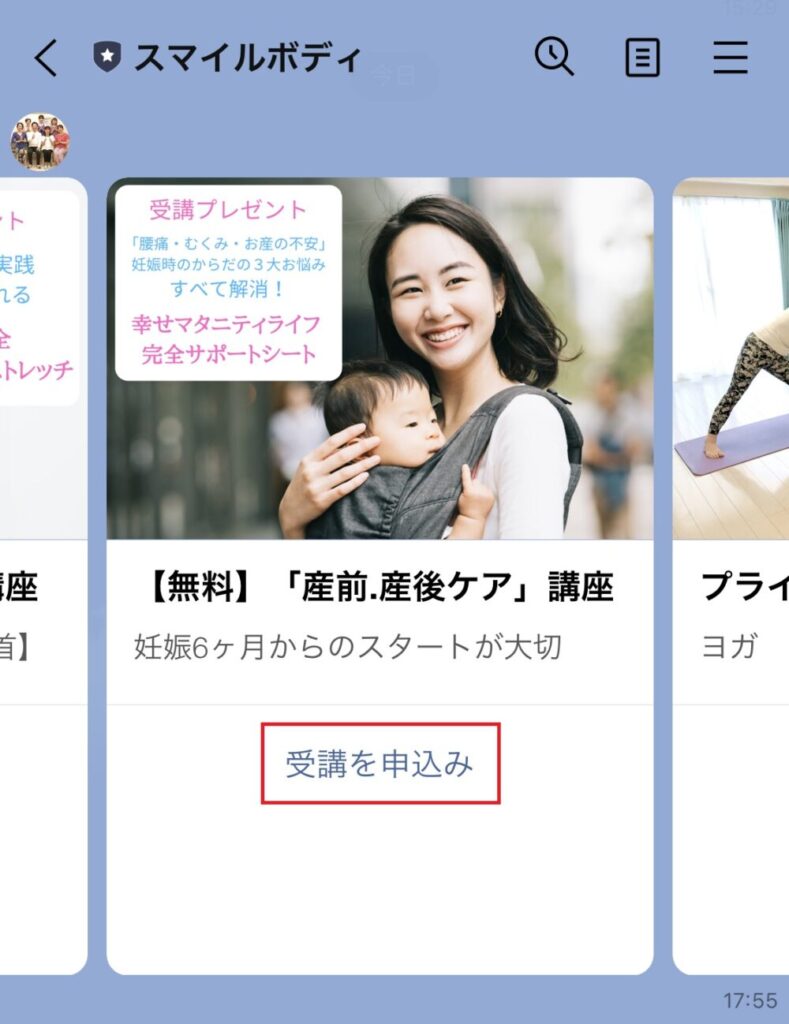Open the notes list icon
Image resolution: width=789 pixels, height=1024 pixels.
[x=642, y=57]
